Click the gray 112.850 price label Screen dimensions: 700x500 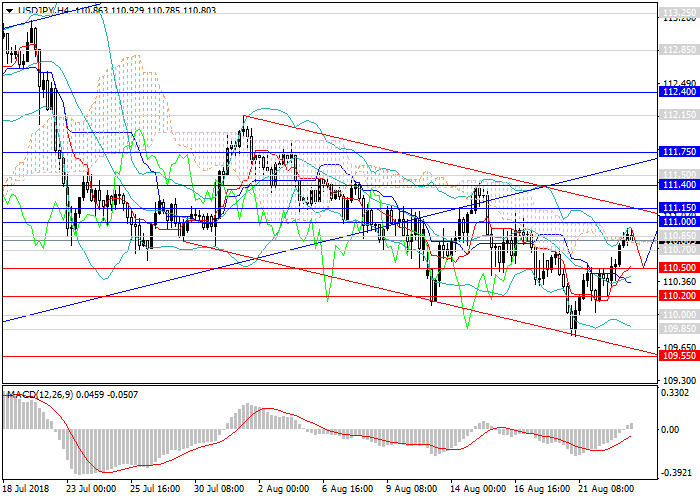tap(678, 49)
